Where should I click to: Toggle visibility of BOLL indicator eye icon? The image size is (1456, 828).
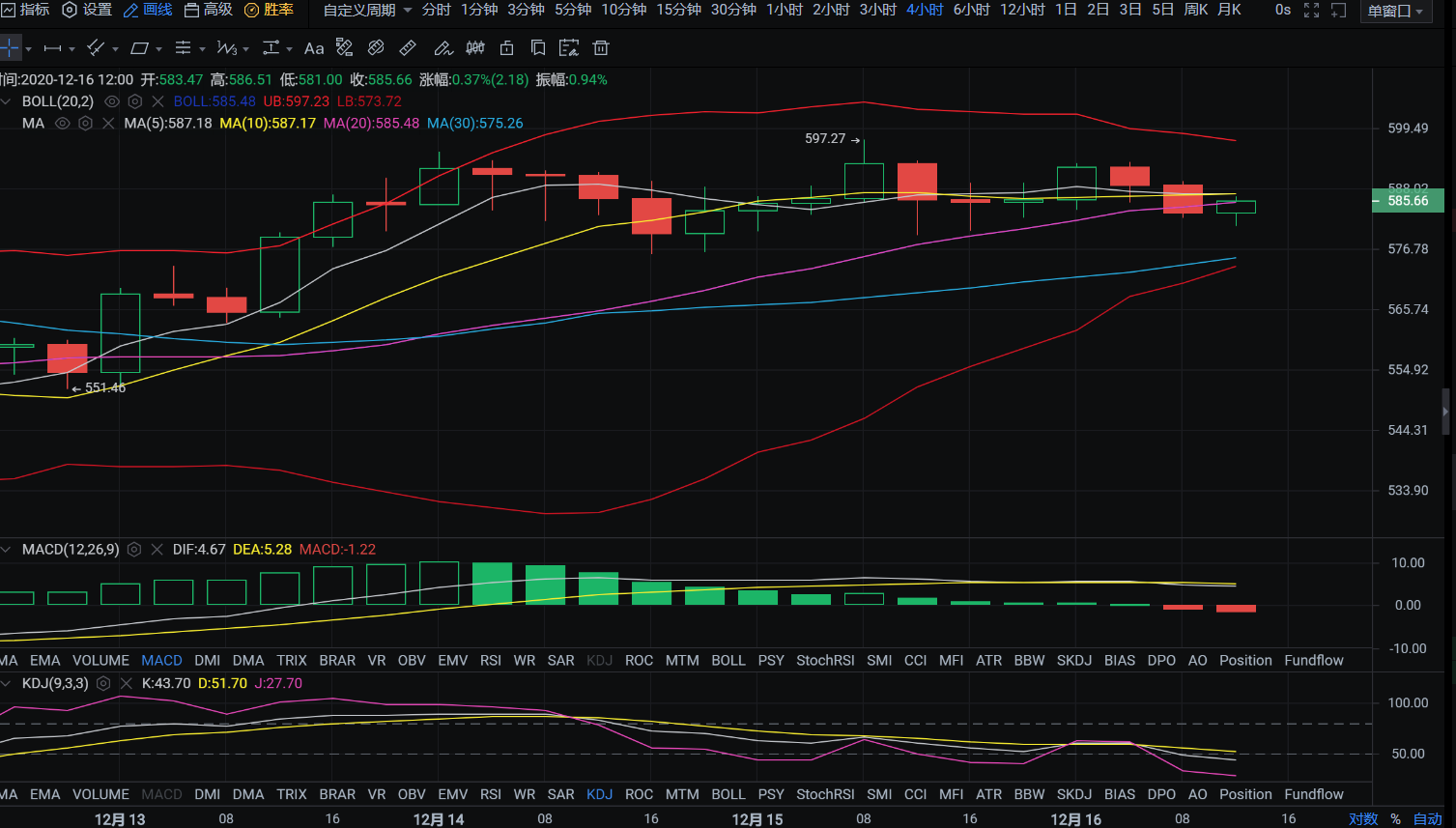[112, 101]
